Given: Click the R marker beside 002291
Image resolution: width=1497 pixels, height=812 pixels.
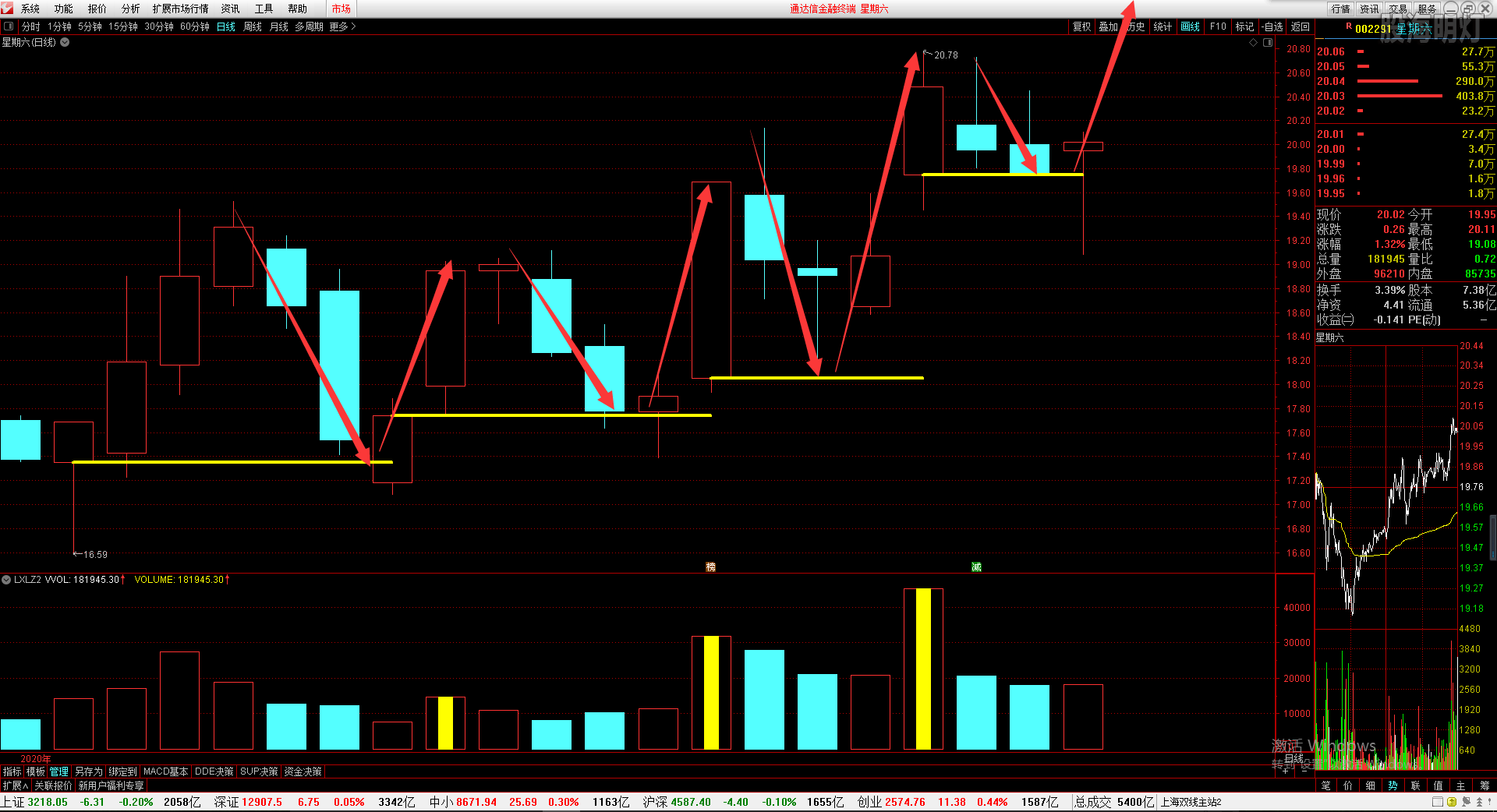Looking at the screenshot, I should [x=1349, y=26].
